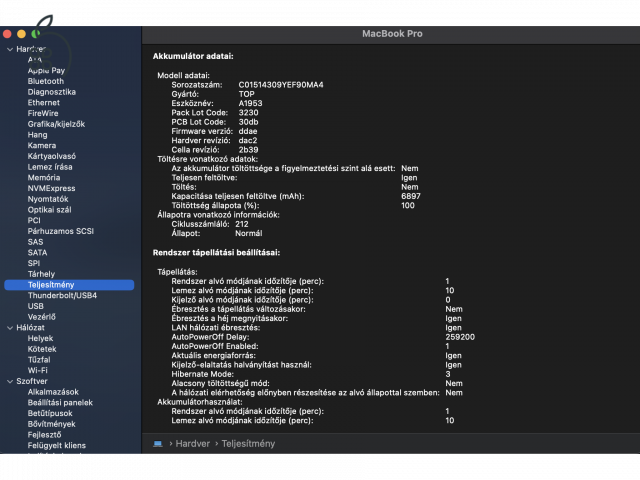Select Hang in the sidebar
Viewport: 640px width, 480px height.
(38, 135)
